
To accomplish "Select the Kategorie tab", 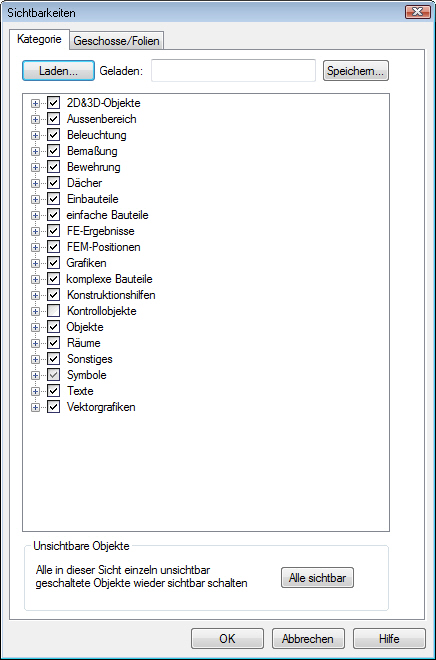I will pos(39,39).
